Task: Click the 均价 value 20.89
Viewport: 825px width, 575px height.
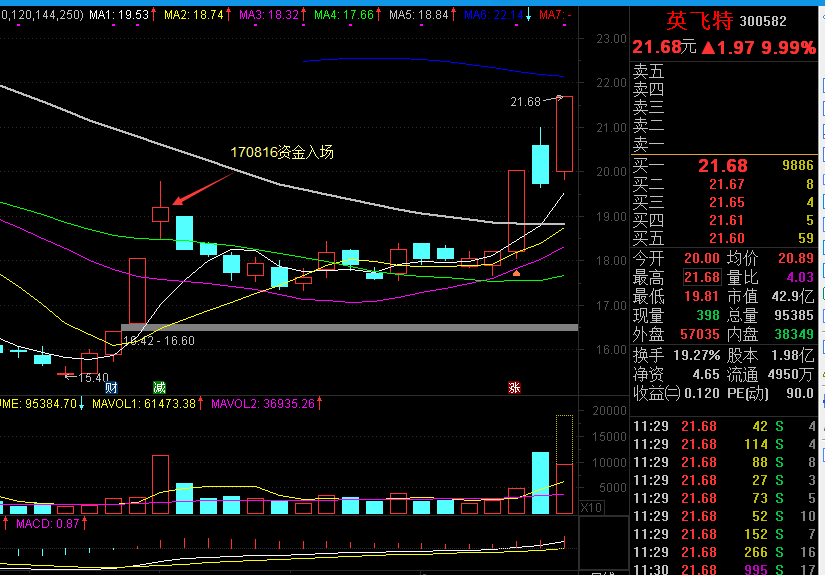Action: point(796,258)
